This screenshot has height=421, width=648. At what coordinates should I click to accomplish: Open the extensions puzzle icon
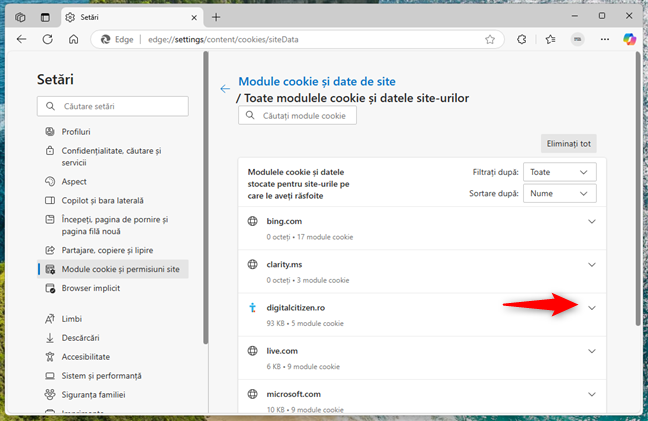(x=522, y=39)
